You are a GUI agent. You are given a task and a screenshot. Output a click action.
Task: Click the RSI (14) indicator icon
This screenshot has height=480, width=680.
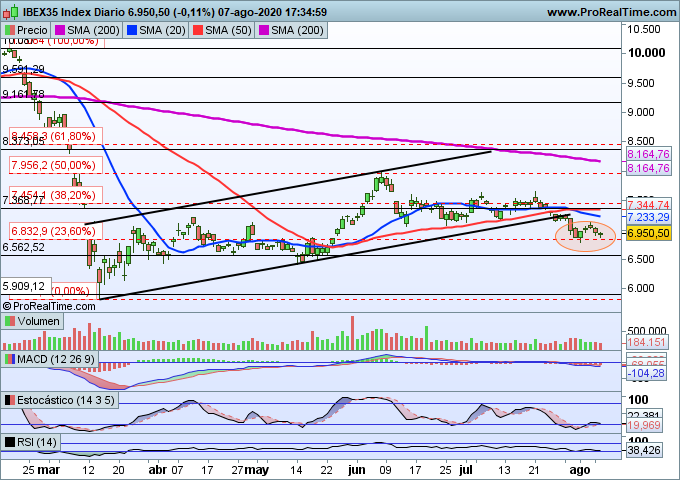[x=11, y=442]
